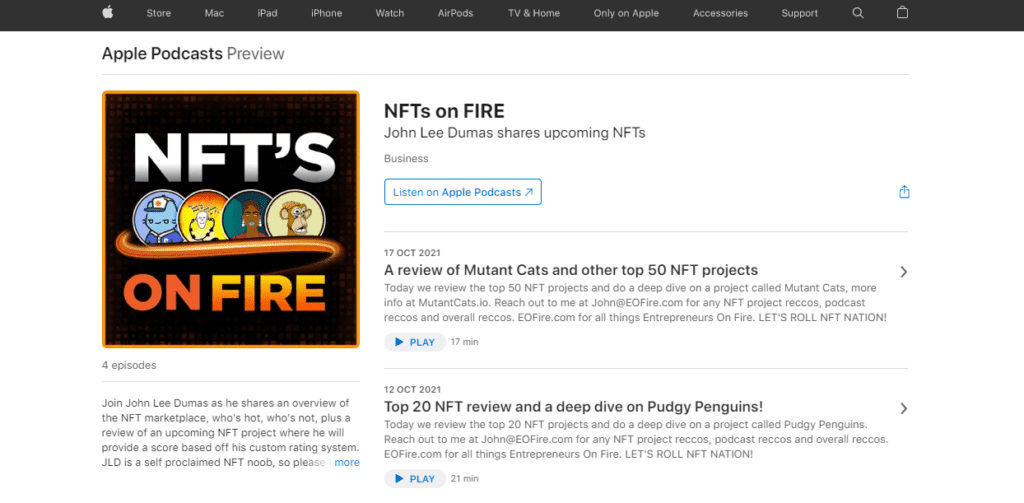Open the AirPods menu item
The width and height of the screenshot is (1024, 503).
coord(456,13)
